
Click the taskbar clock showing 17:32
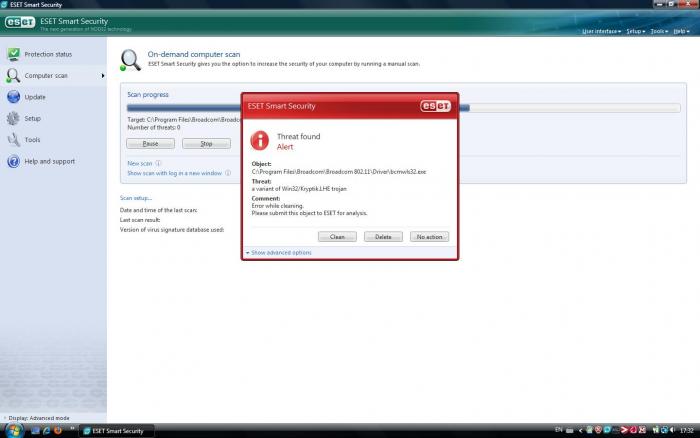[687, 430]
